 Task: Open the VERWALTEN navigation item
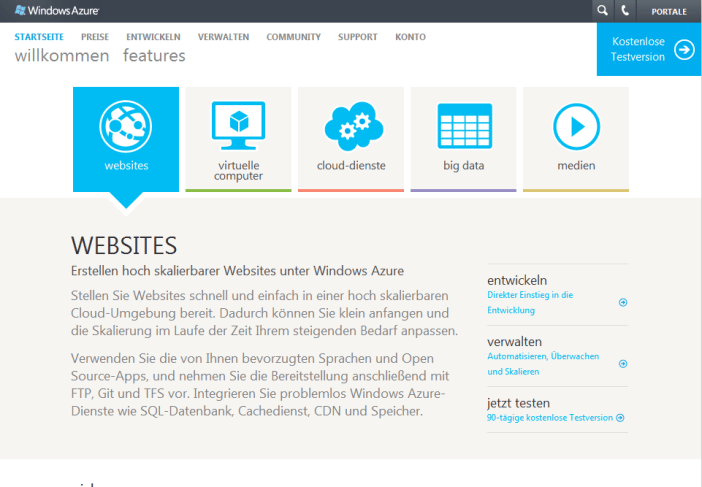coord(223,37)
